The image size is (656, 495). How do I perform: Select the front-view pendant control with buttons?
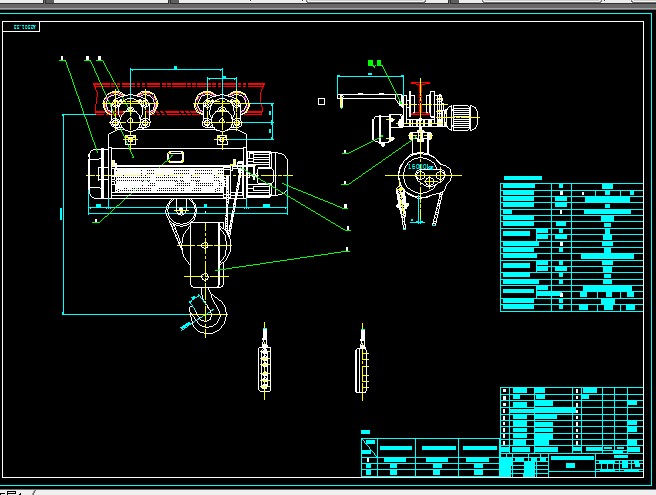[264, 369]
